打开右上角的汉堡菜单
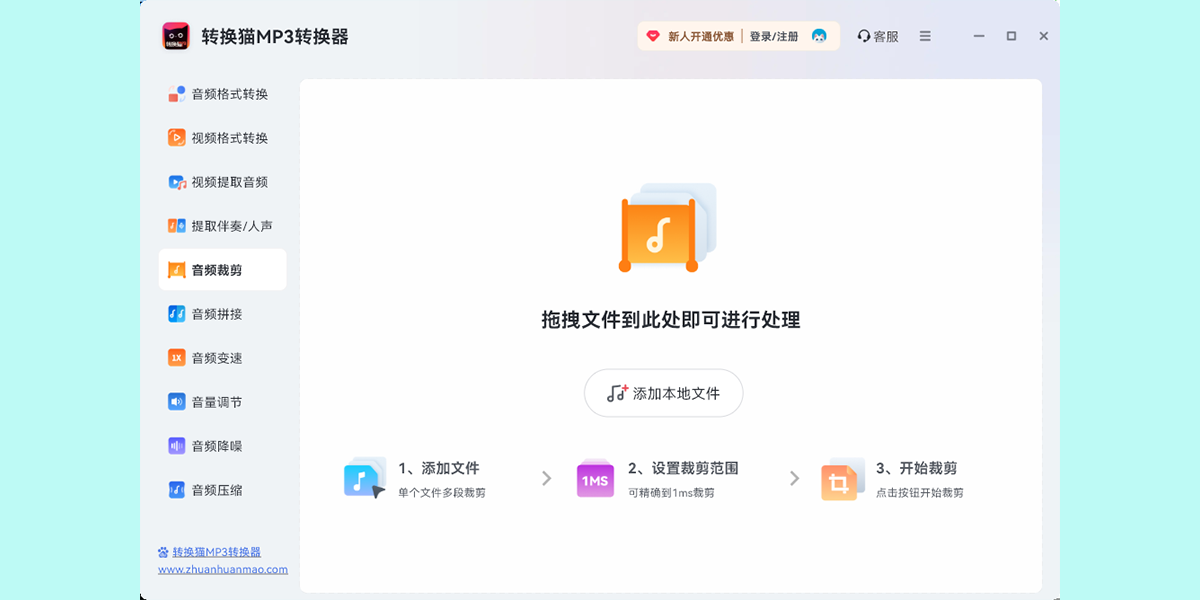 pyautogui.click(x=924, y=35)
